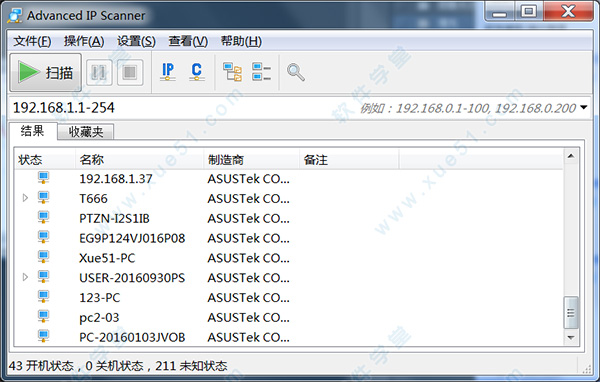The width and height of the screenshot is (600, 382).
Task: Sort by the 名称 column header
Action: [139, 160]
